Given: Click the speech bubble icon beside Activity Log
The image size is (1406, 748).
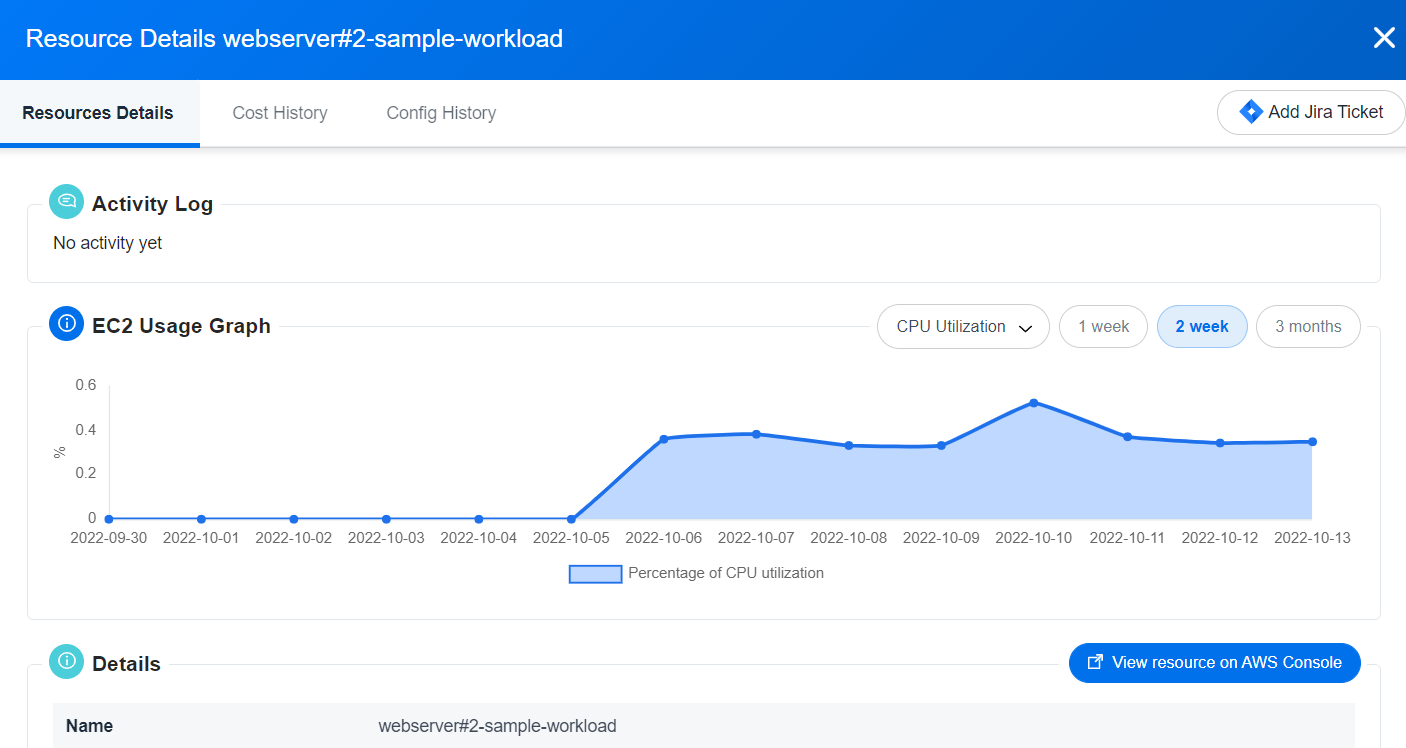Looking at the screenshot, I should pos(65,201).
